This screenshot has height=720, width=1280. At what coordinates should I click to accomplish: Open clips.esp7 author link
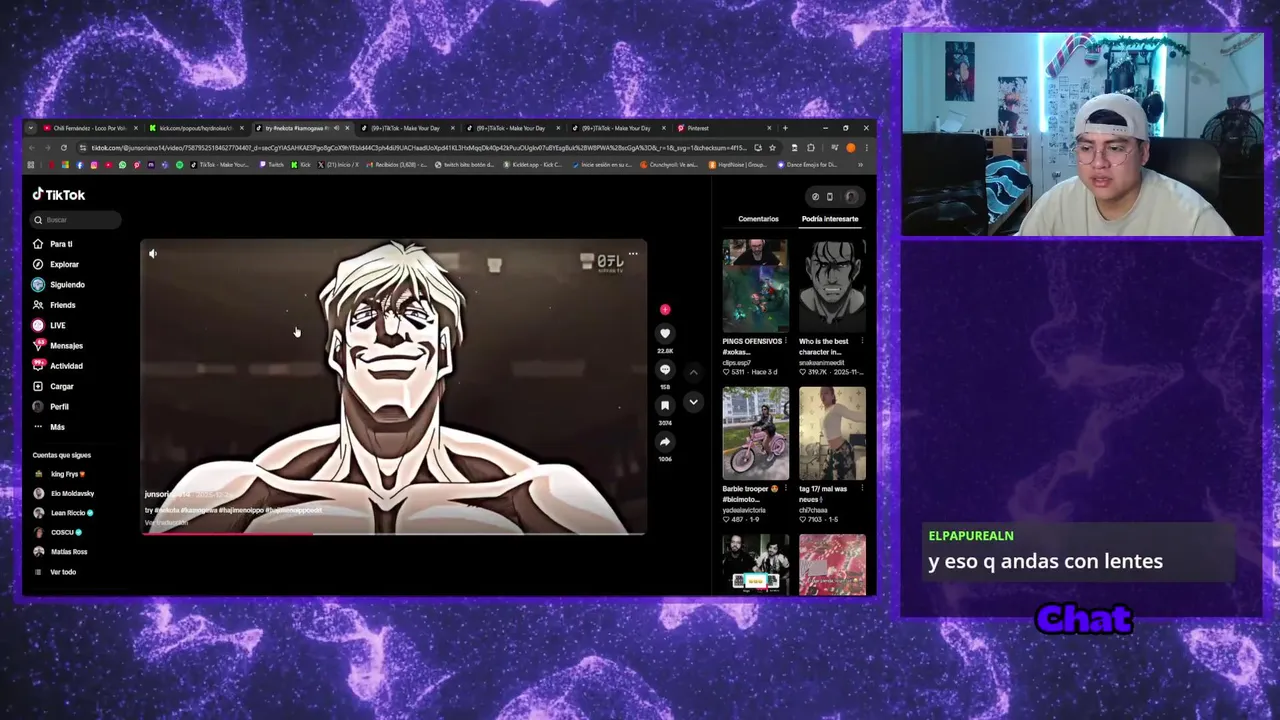click(x=737, y=363)
